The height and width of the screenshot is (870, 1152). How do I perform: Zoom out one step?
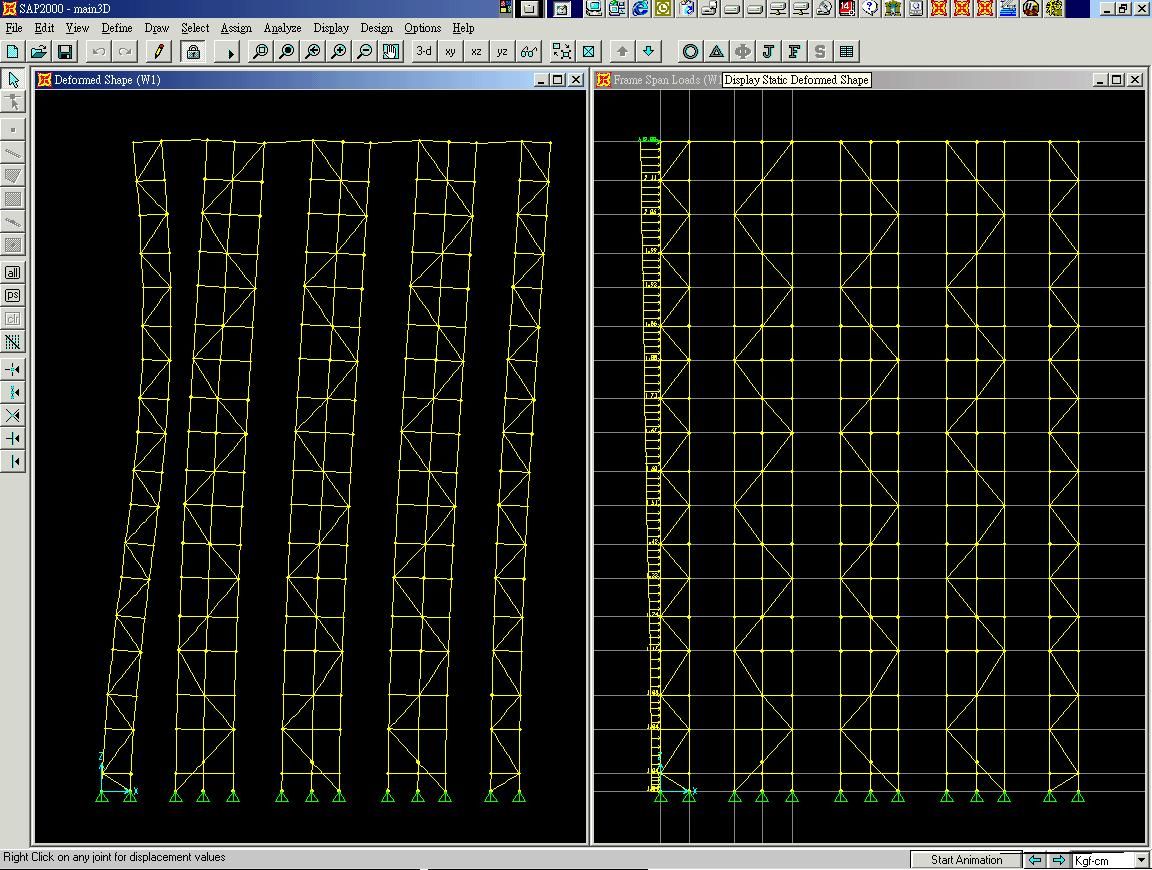pyautogui.click(x=365, y=51)
